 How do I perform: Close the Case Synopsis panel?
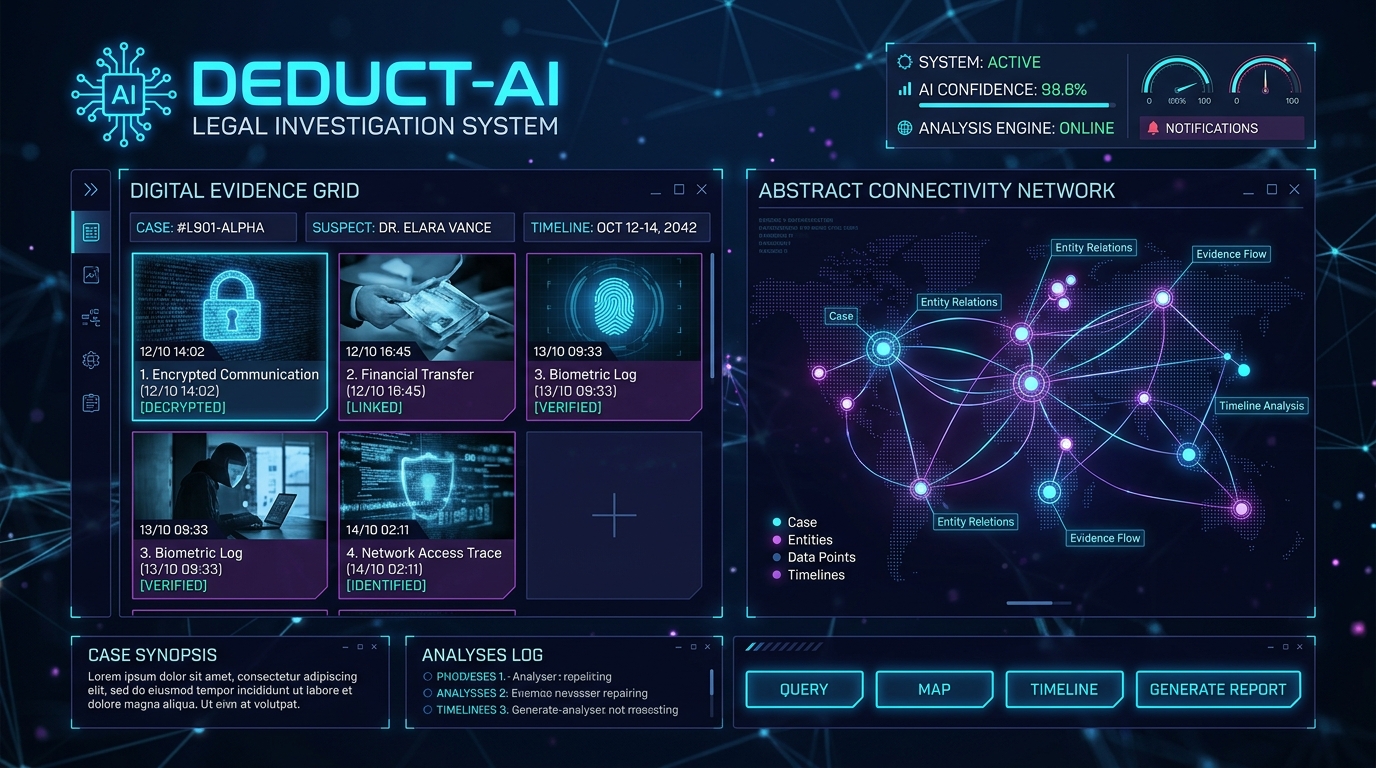tap(374, 647)
